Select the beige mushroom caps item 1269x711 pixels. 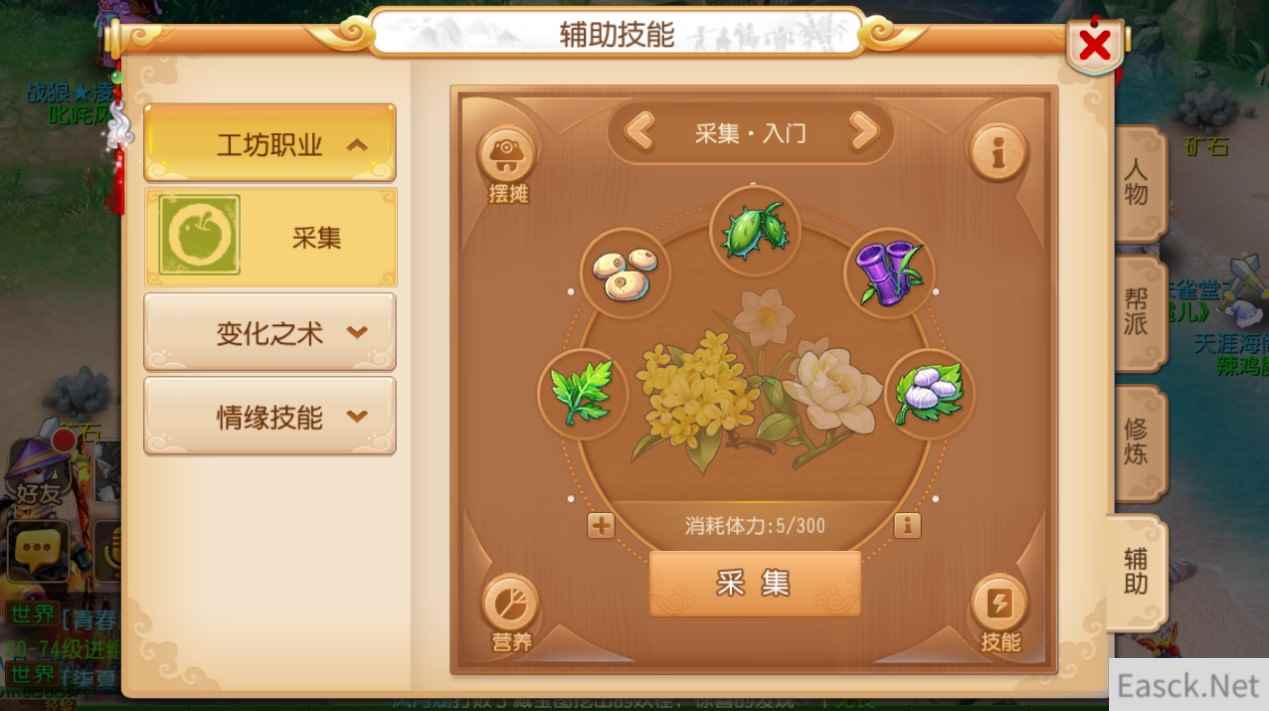pos(625,273)
